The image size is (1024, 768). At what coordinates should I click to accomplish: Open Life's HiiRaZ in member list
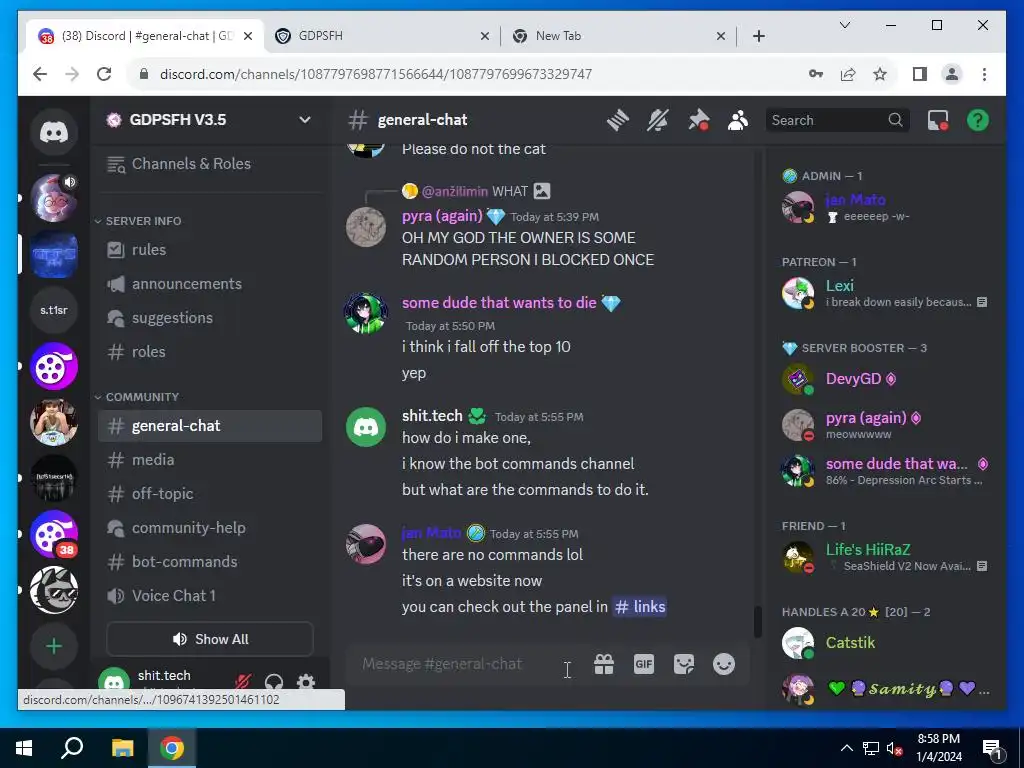pyautogui.click(x=885, y=557)
